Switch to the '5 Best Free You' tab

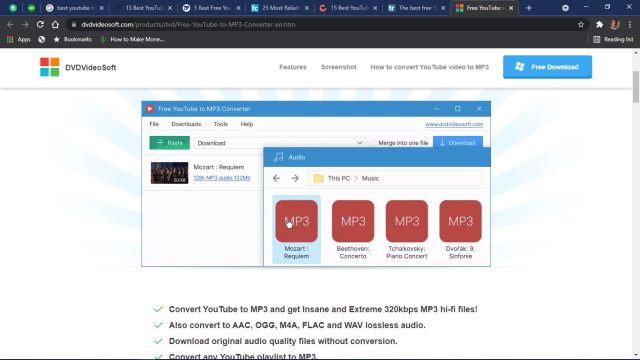click(211, 8)
